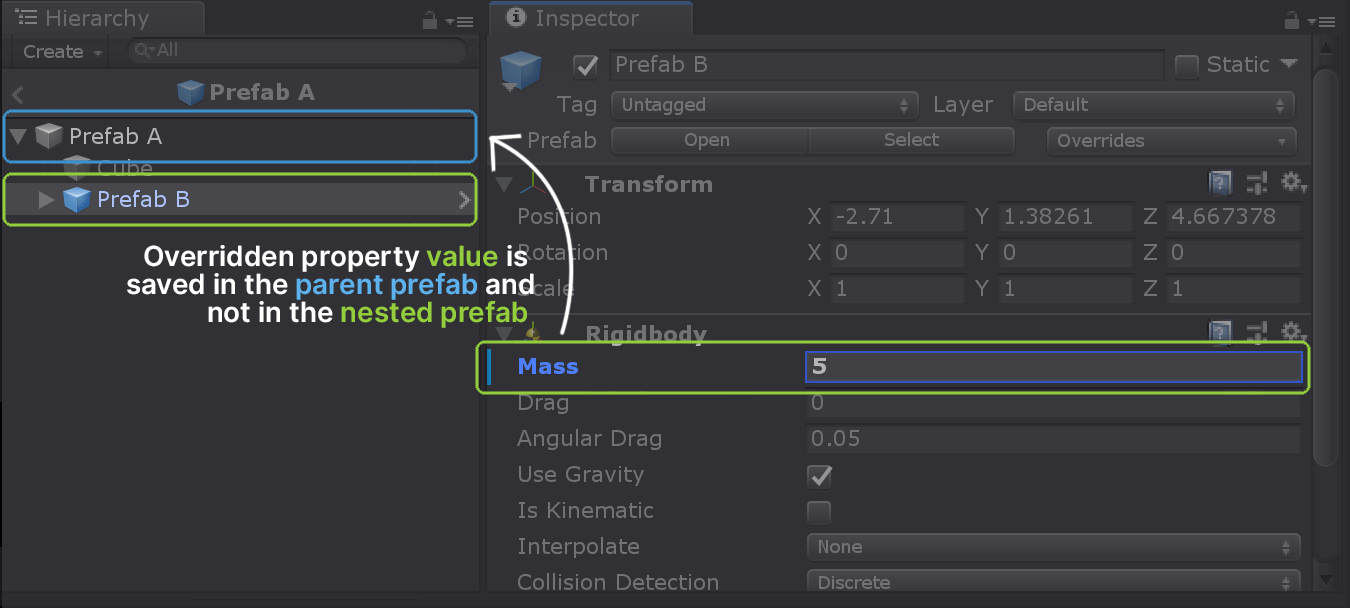Click the Transform preset sliders icon
The height and width of the screenshot is (608, 1350).
1256,183
